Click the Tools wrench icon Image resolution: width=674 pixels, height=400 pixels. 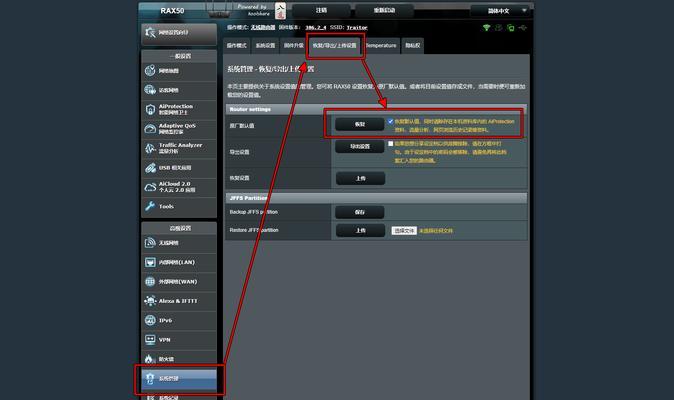(x=150, y=206)
